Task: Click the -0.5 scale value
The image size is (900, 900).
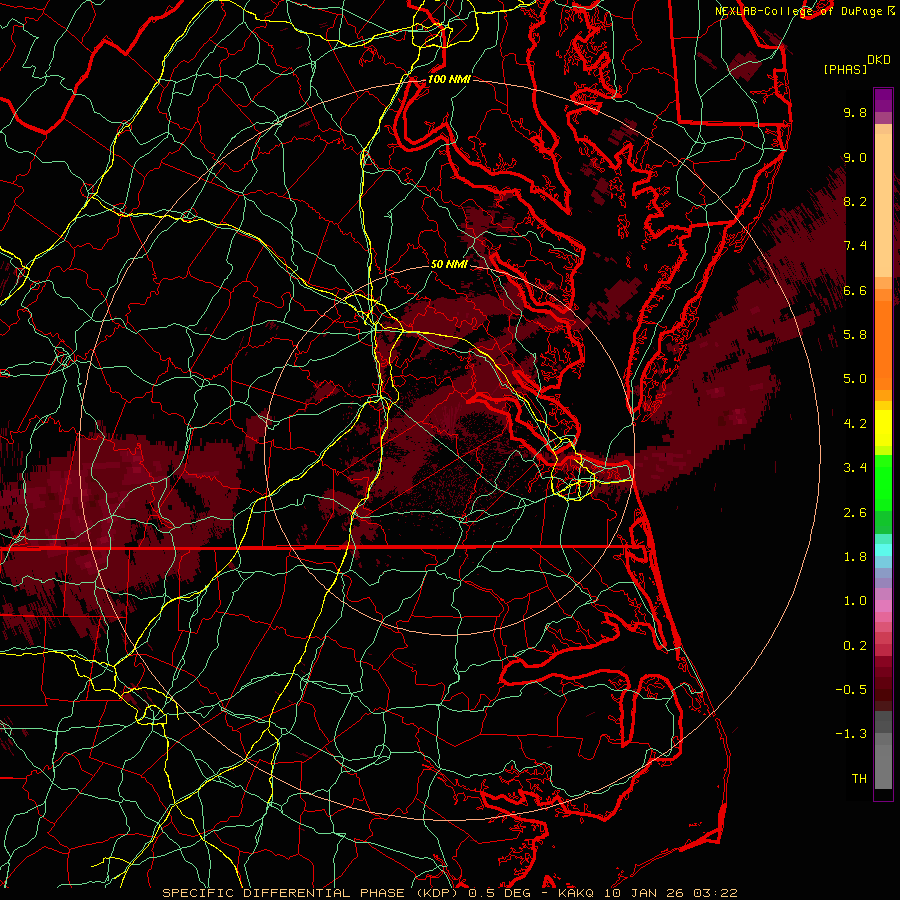Action: [851, 690]
